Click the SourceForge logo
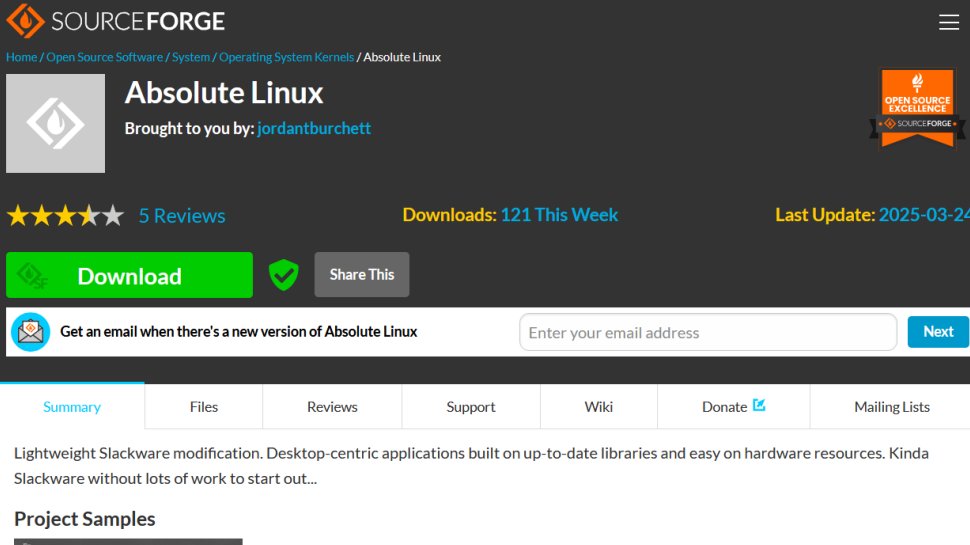 pyautogui.click(x=116, y=21)
